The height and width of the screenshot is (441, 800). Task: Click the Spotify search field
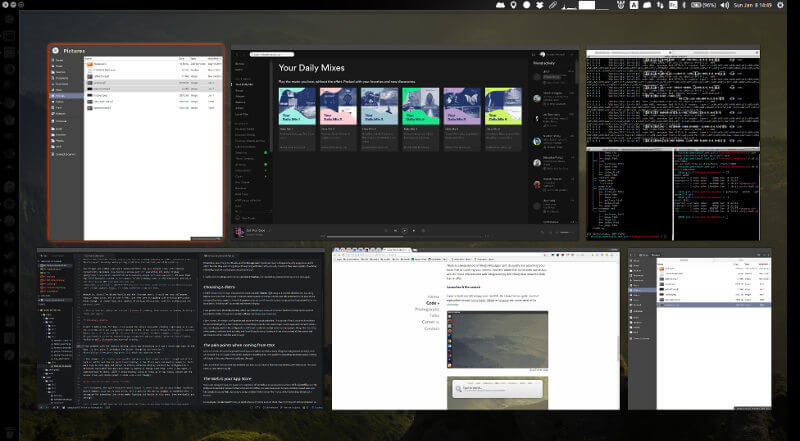point(272,54)
